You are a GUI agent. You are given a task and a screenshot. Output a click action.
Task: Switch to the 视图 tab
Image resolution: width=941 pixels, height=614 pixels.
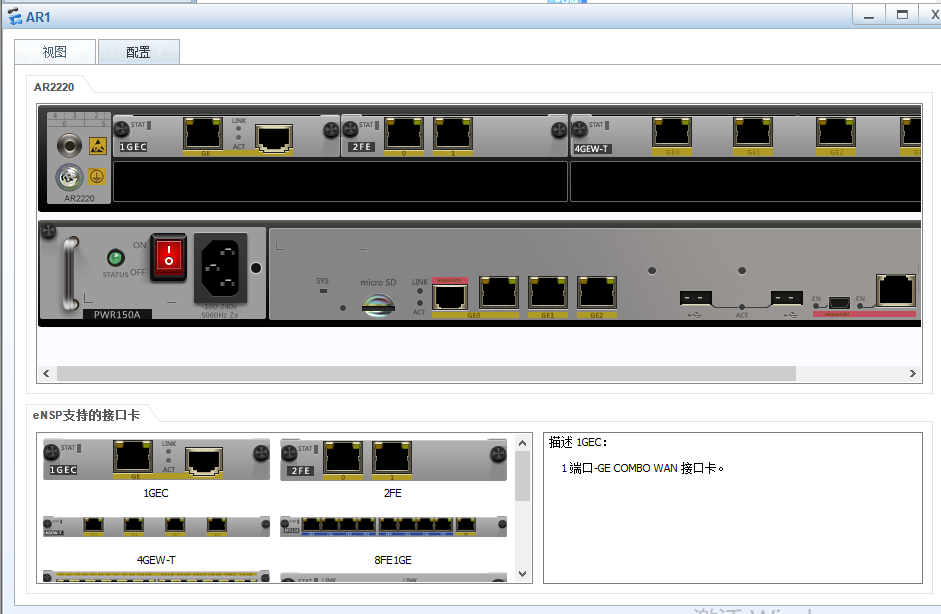[55, 52]
